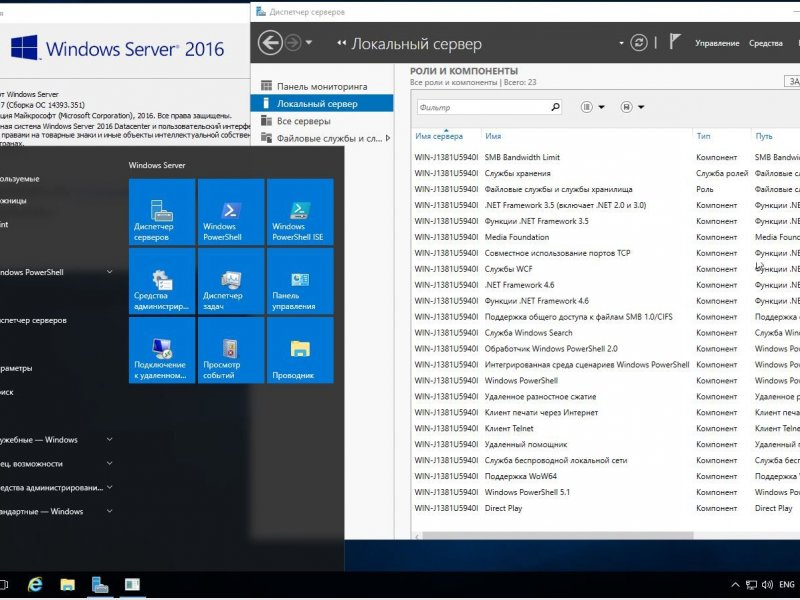Select the Direct Play row
The image size is (800, 600).
(x=607, y=508)
